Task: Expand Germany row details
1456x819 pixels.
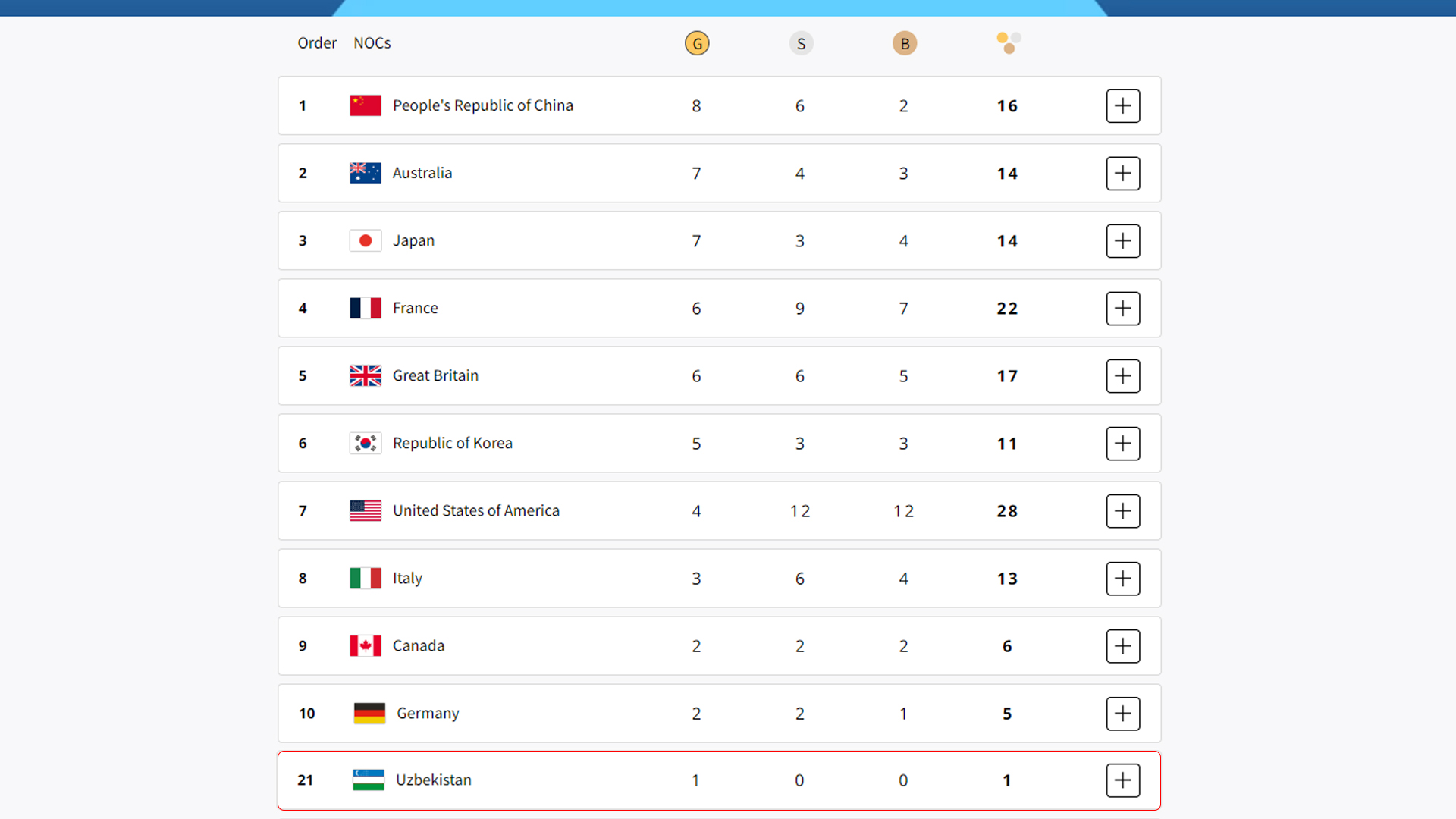Action: pos(1123,713)
